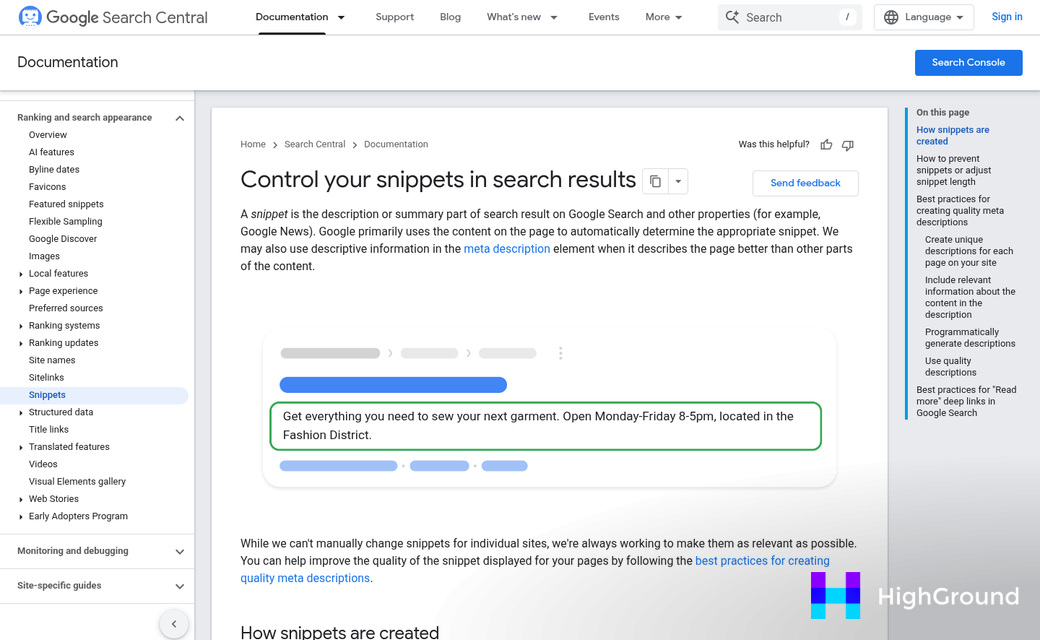Open the Language selector
Screen dimensions: 1040x640
923,17
